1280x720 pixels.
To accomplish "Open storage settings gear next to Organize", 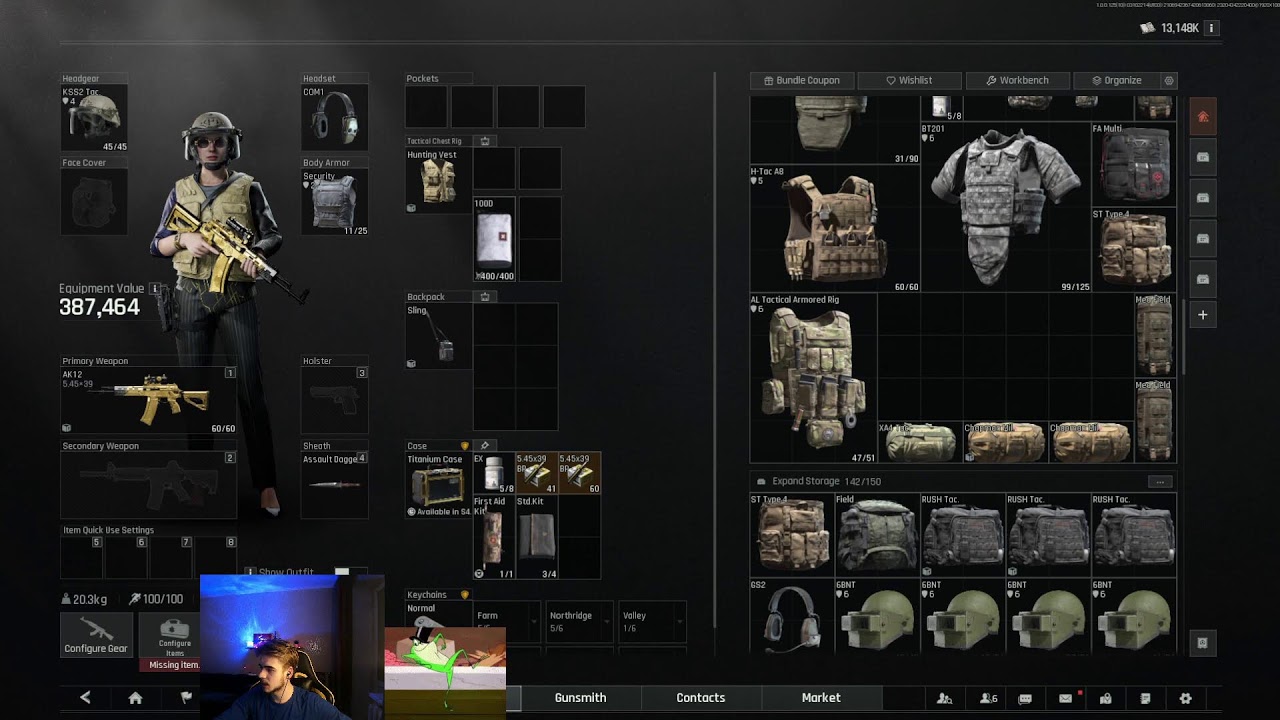I will (x=1169, y=80).
